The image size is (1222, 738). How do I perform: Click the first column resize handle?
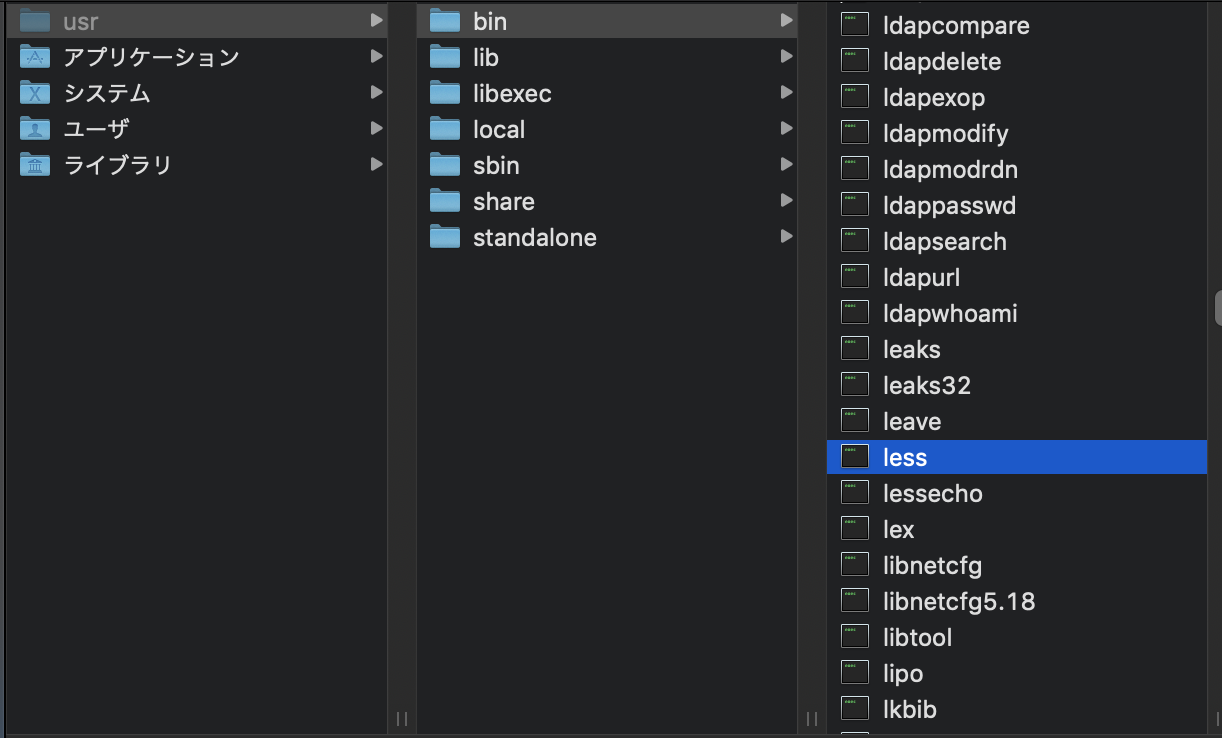click(402, 718)
